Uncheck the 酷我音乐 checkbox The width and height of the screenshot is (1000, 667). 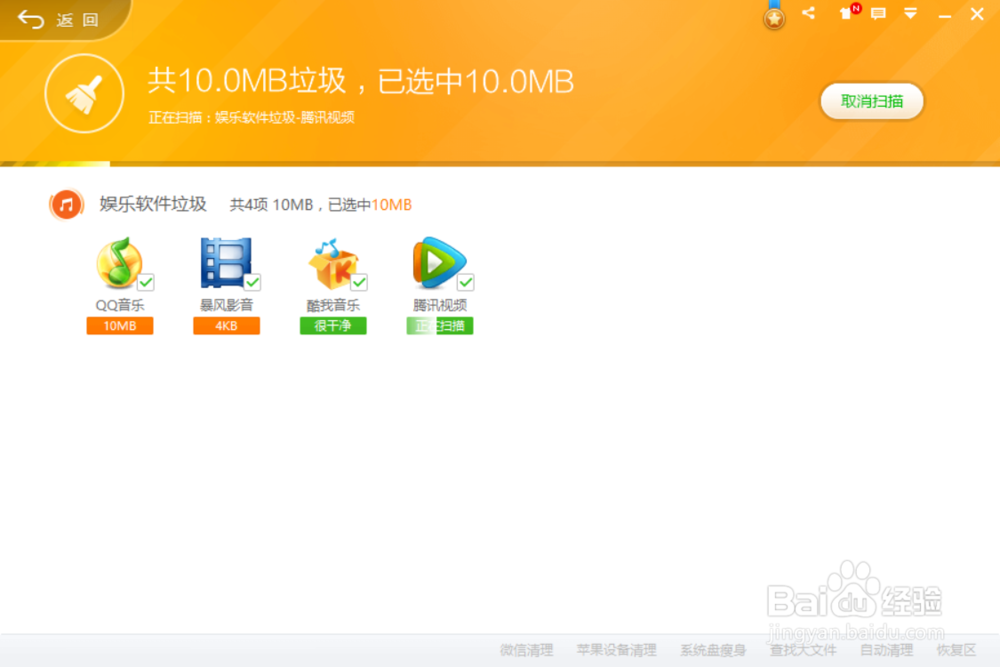[x=359, y=282]
